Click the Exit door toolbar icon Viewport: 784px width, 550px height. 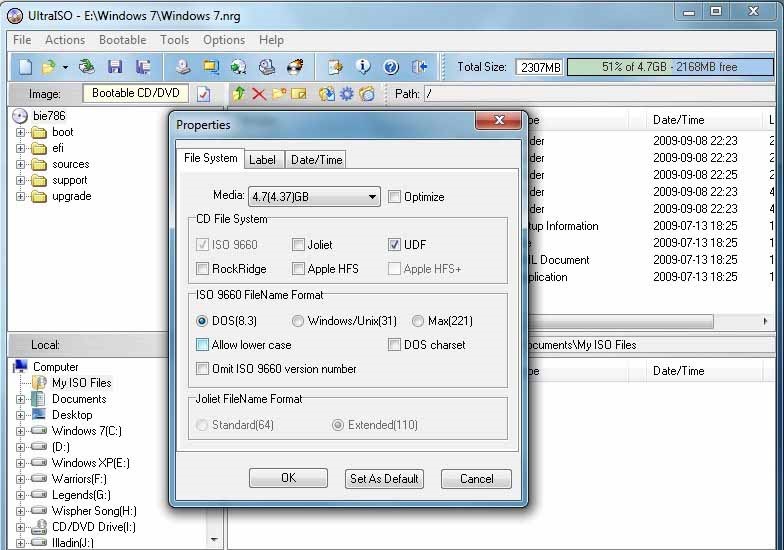click(x=419, y=66)
